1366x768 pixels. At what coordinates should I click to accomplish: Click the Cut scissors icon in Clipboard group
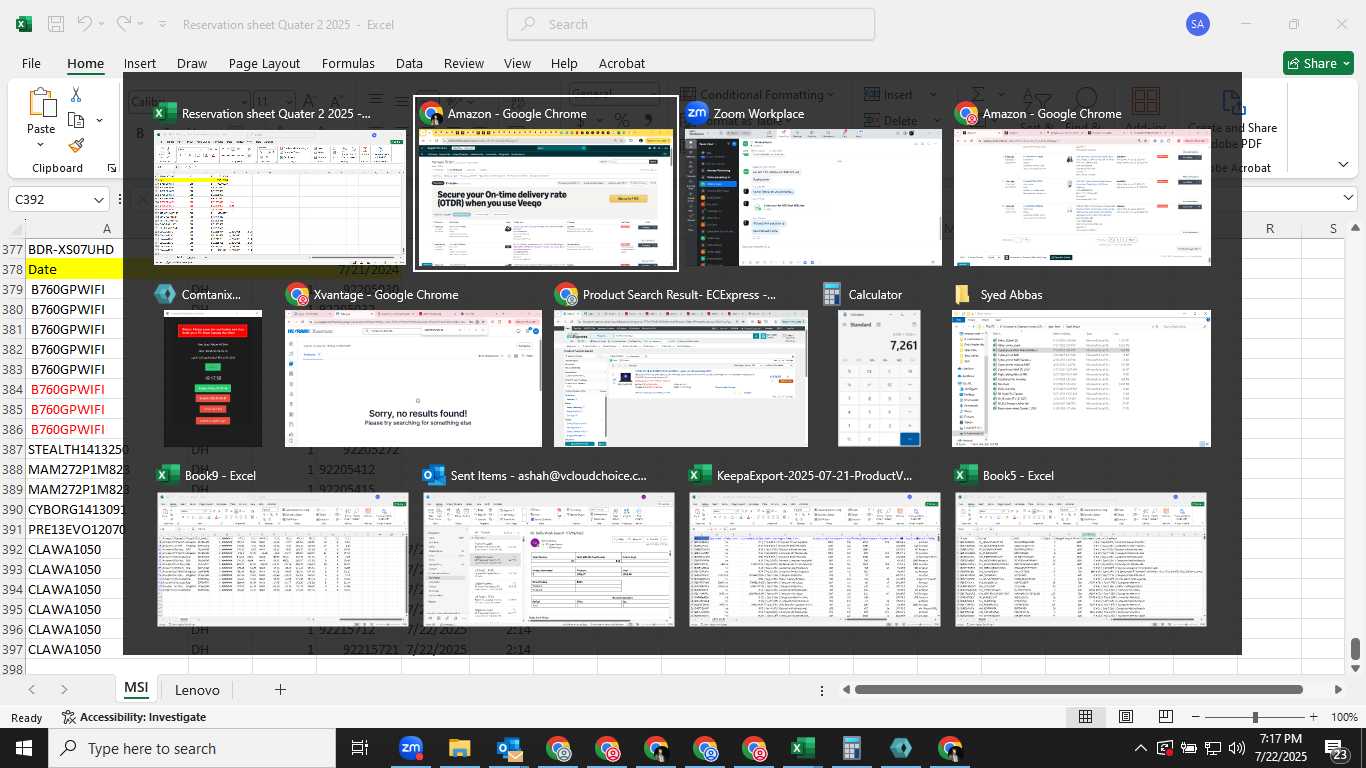pos(76,95)
